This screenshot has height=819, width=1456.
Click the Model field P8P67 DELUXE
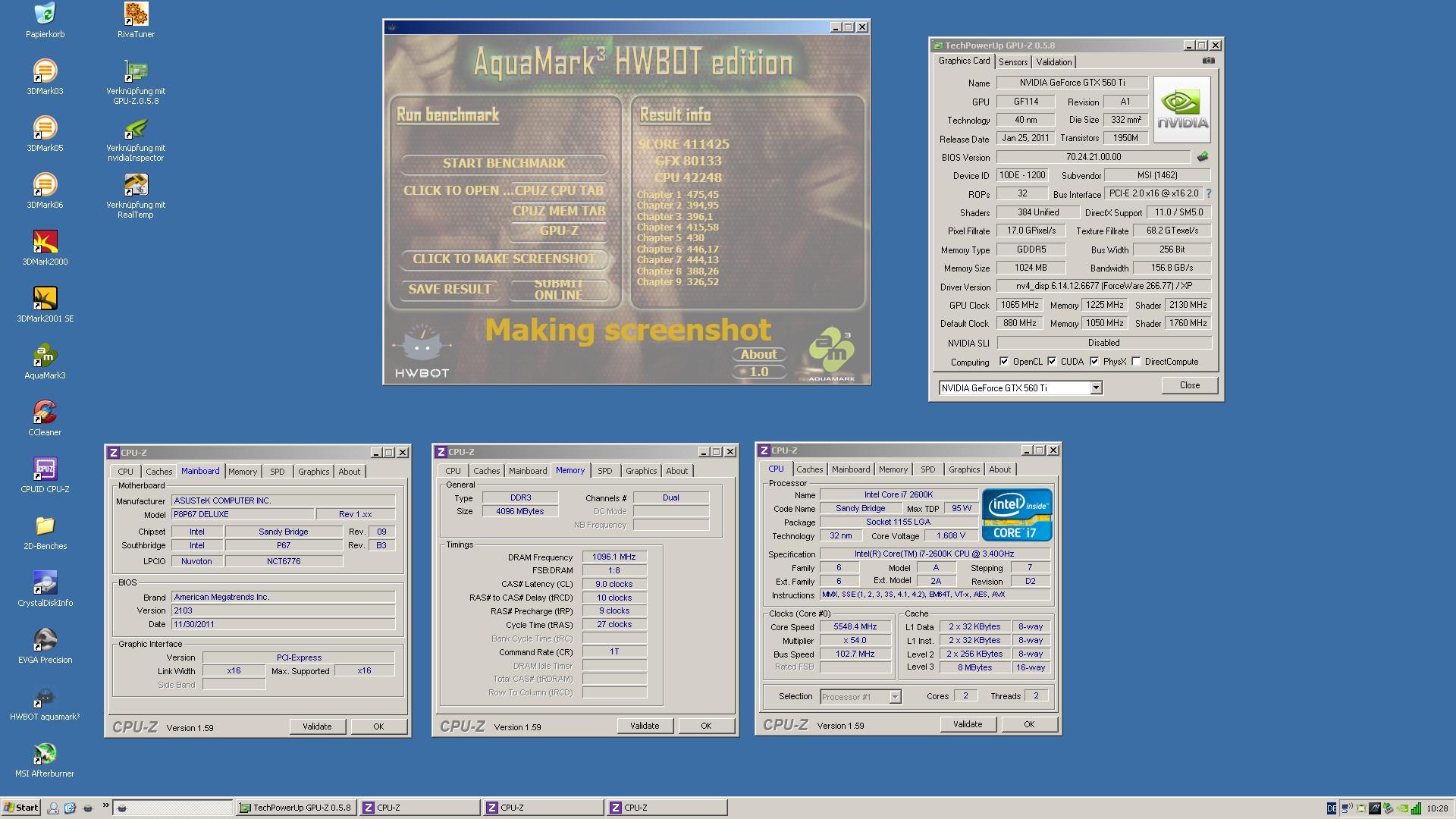[243, 514]
